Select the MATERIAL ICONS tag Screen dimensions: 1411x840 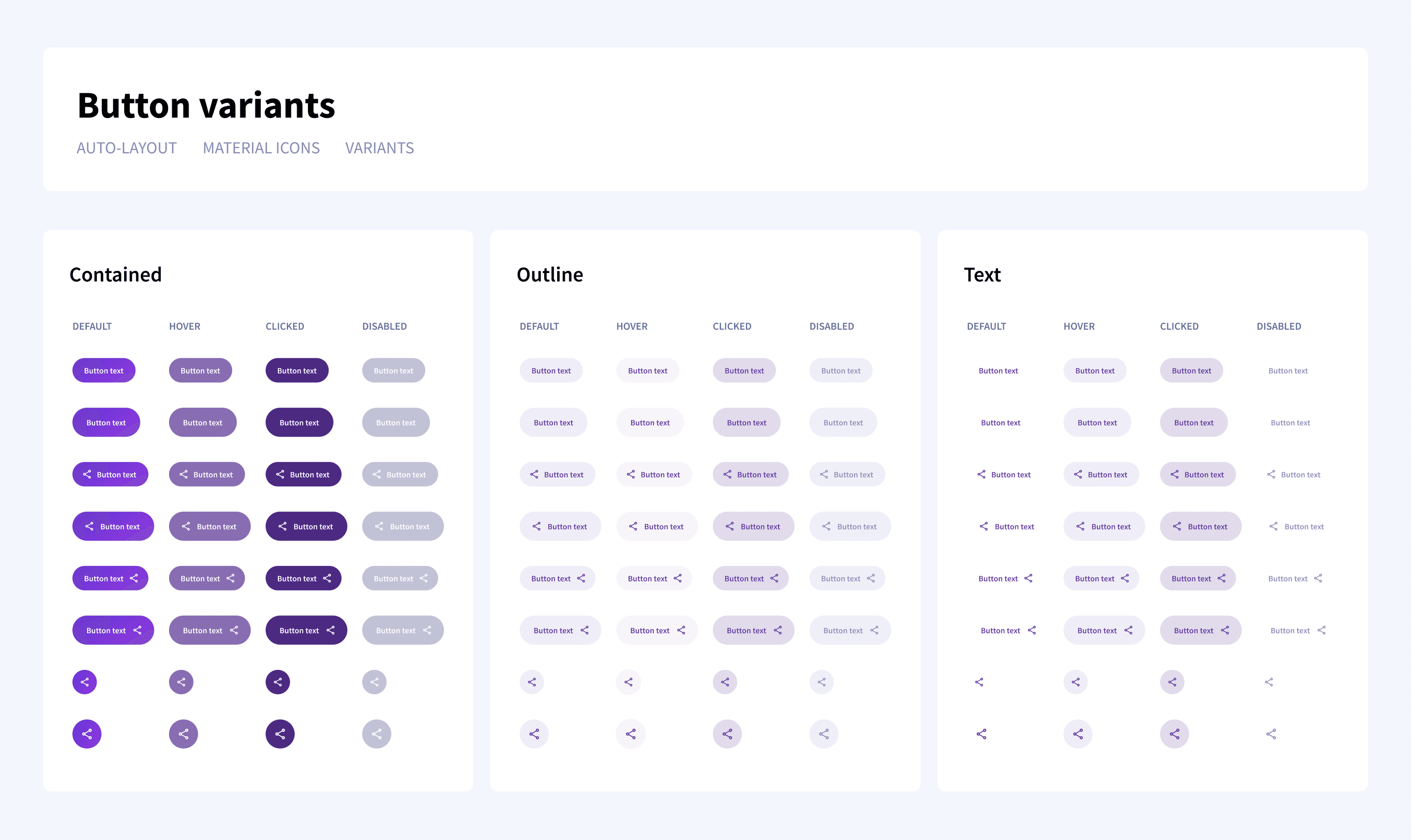coord(261,148)
